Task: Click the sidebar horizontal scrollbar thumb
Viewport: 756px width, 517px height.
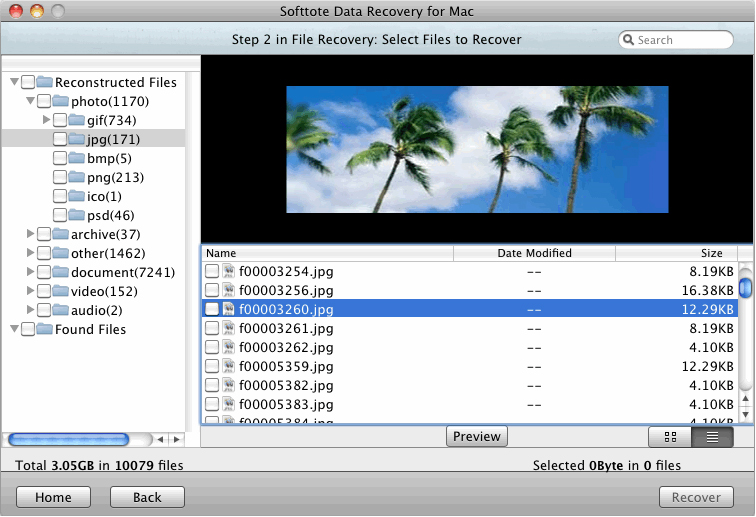Action: tap(68, 439)
